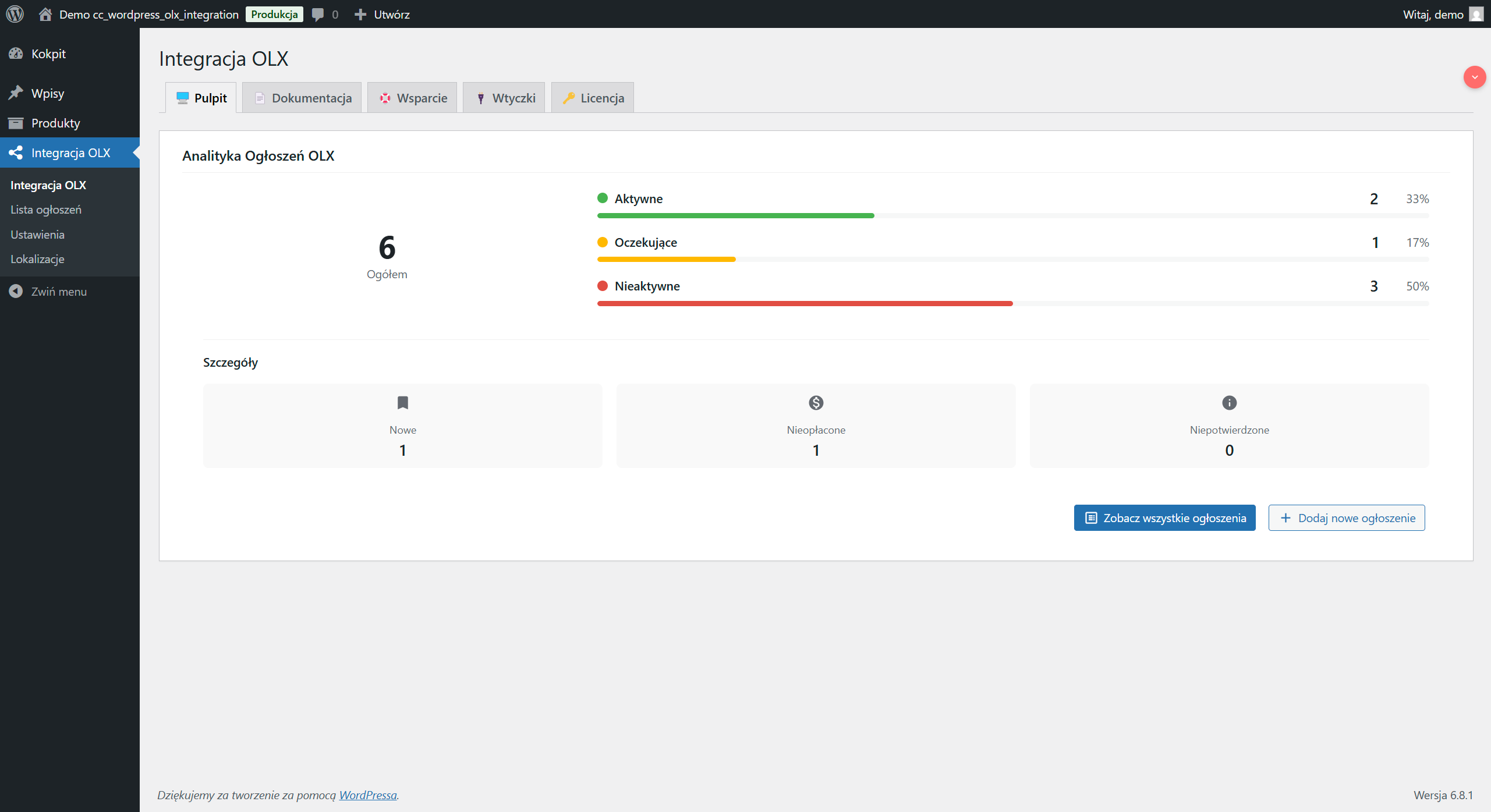Image resolution: width=1491 pixels, height=812 pixels.
Task: Switch to the Dokumentacja tab
Action: click(302, 98)
